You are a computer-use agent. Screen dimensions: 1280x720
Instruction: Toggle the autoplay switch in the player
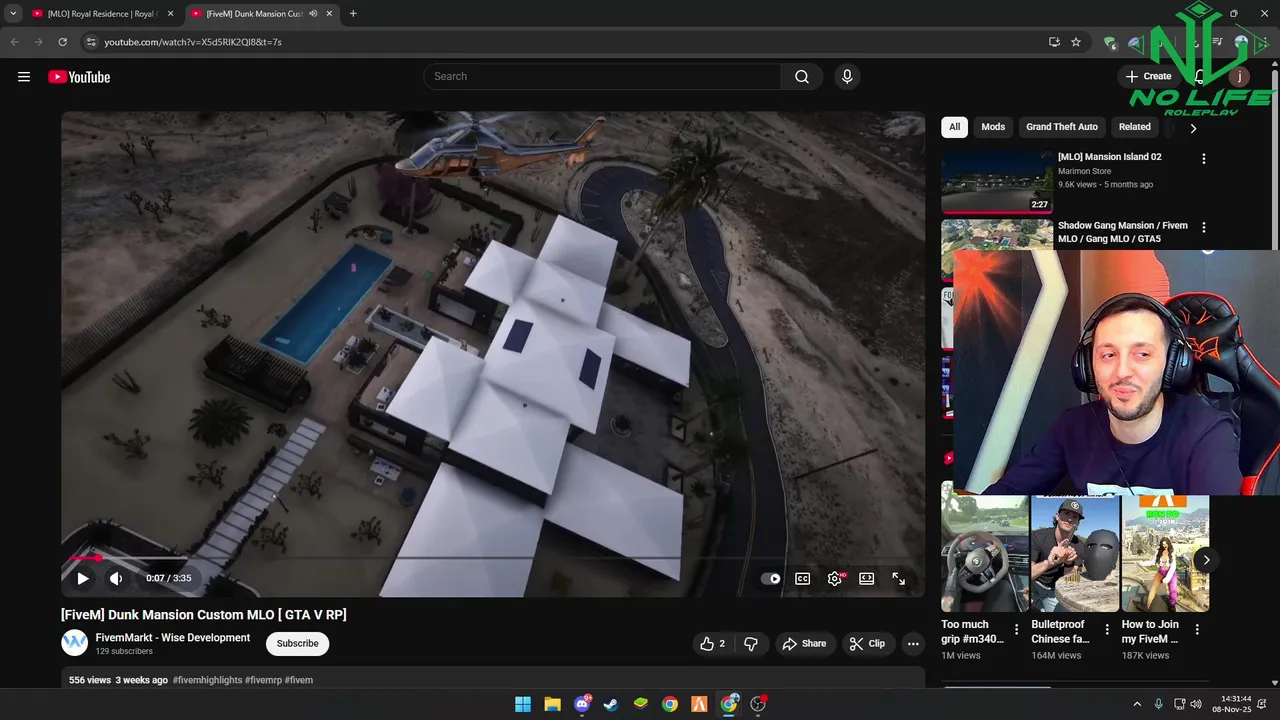[770, 578]
